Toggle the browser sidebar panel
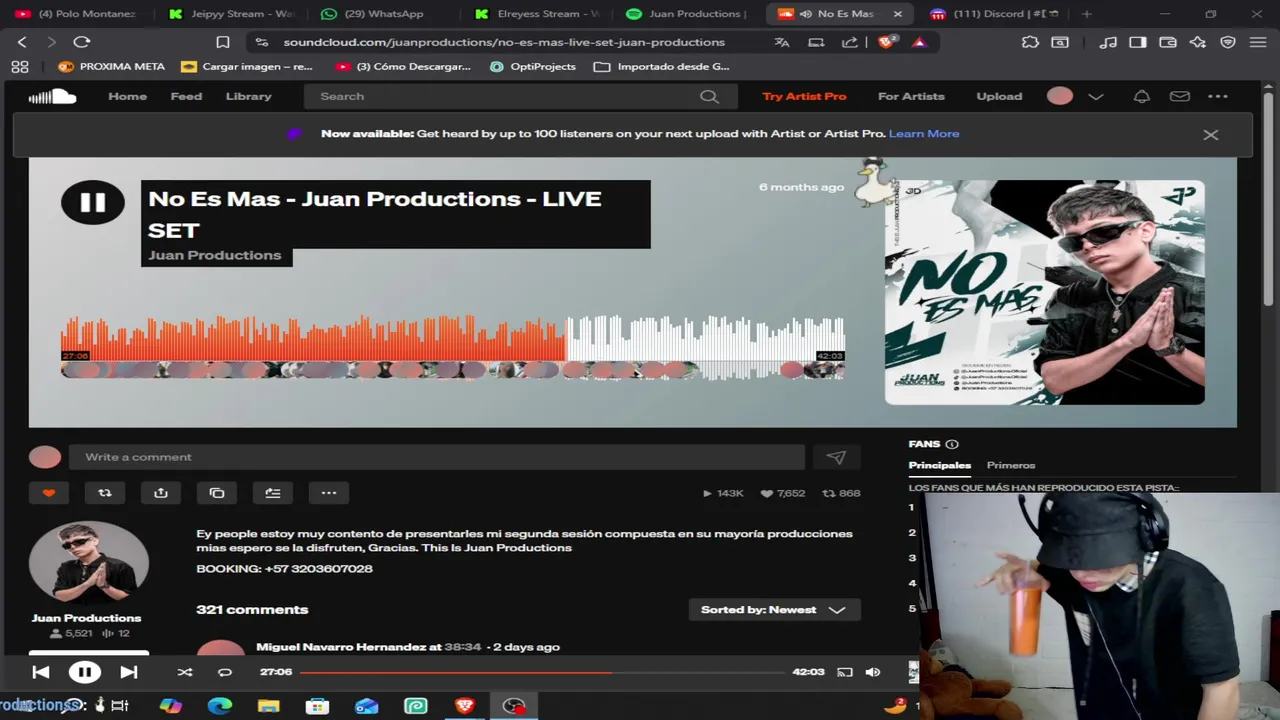The image size is (1280, 720). 1138,42
